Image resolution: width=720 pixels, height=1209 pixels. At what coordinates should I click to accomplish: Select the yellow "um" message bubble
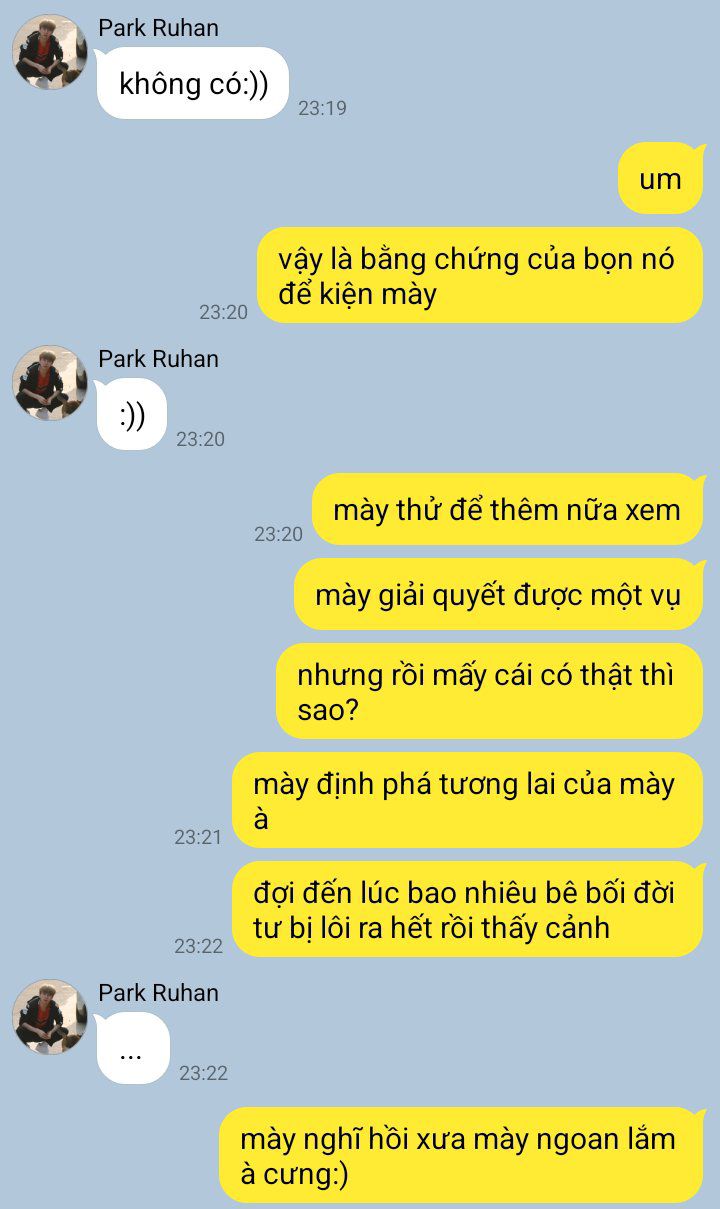click(661, 179)
